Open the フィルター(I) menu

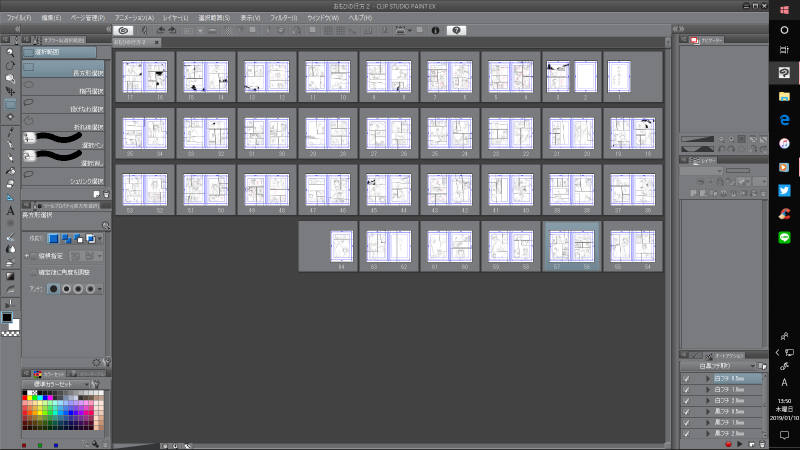click(x=284, y=18)
